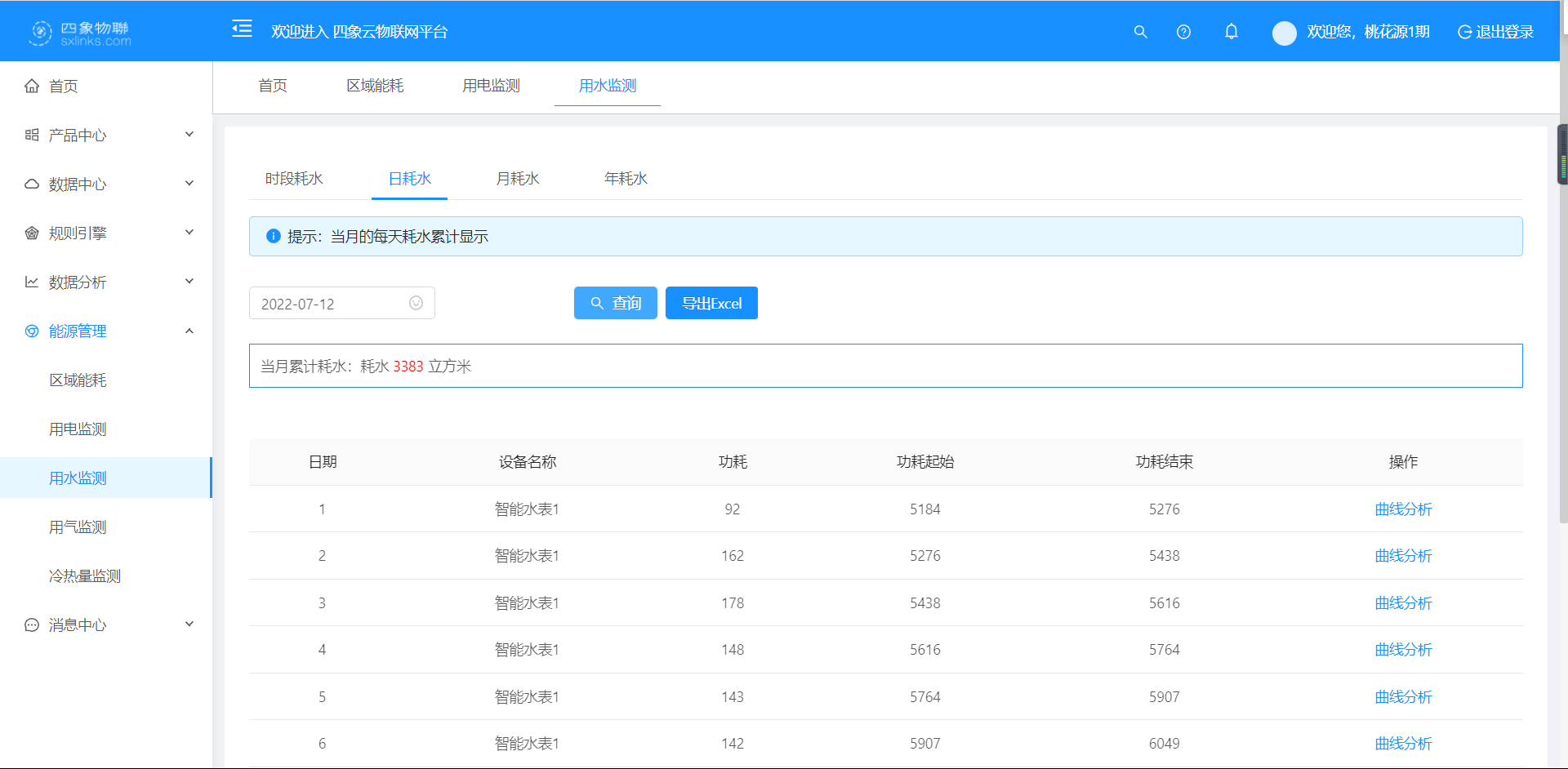Expand the 数据中心 menu chevron
This screenshot has height=769, width=1568.
189,184
